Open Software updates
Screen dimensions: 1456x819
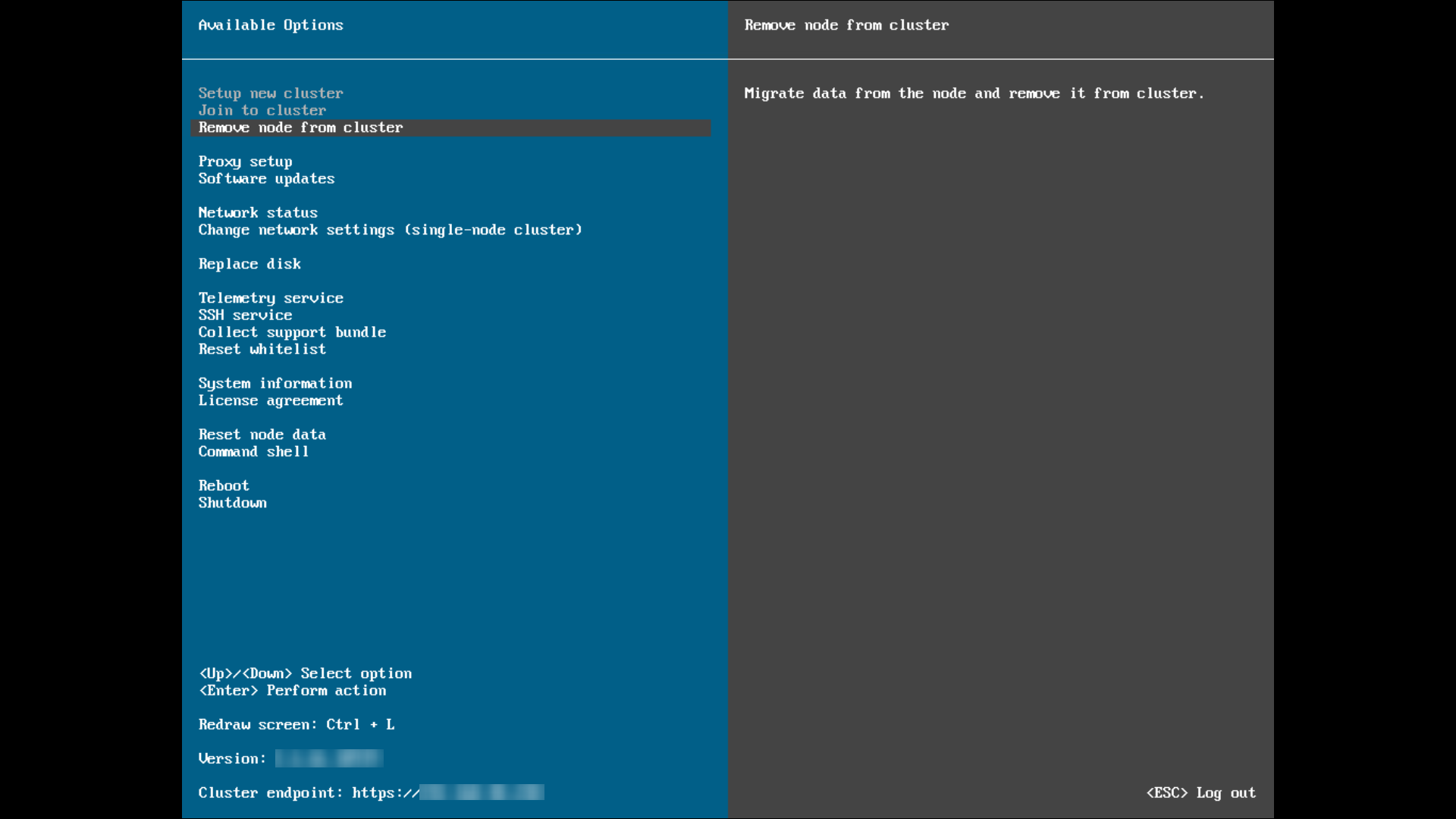[x=266, y=179]
